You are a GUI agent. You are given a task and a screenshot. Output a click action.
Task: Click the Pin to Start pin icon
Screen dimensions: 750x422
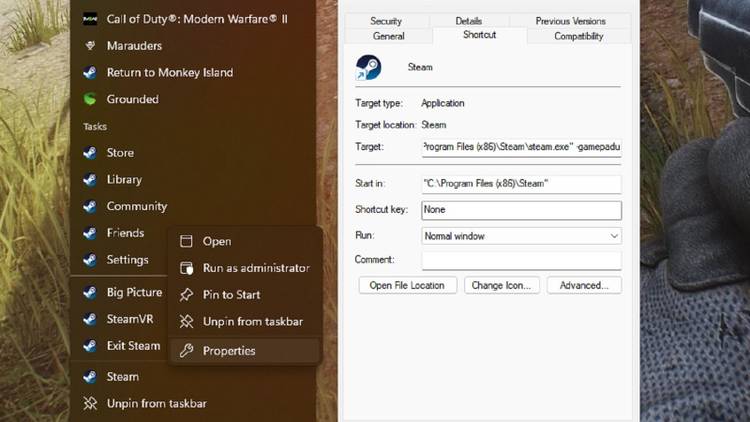186,295
